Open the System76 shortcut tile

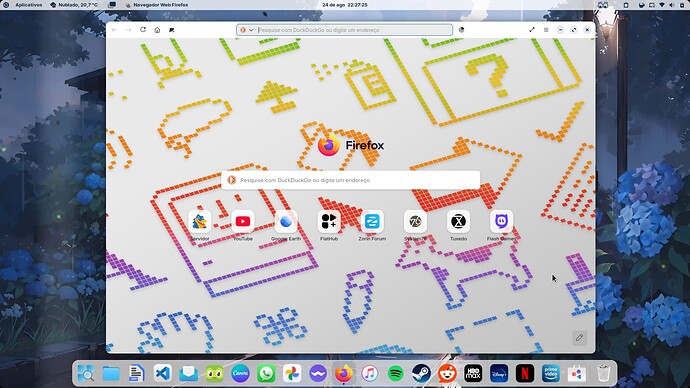tap(415, 226)
